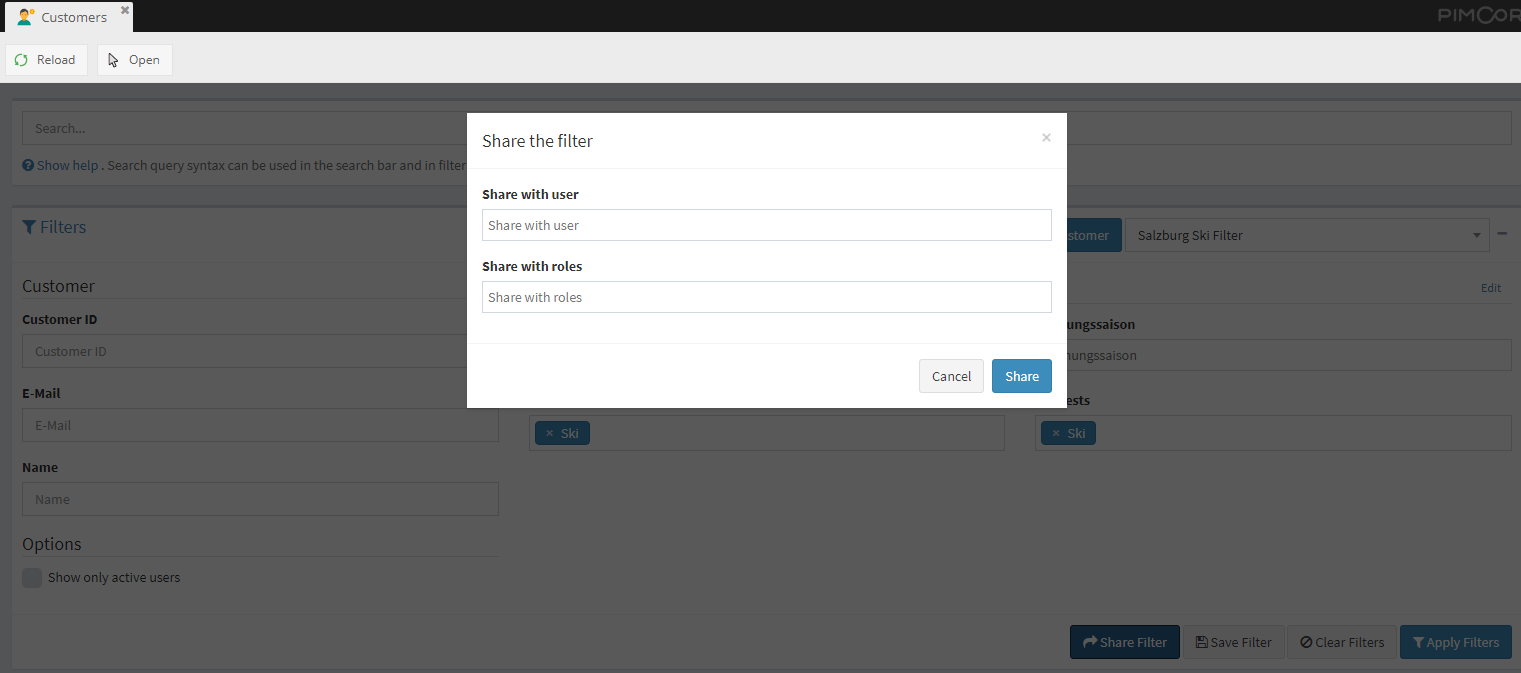This screenshot has height=673, width=1521.
Task: Remove the Ski tag in the right field
Action: (1055, 433)
